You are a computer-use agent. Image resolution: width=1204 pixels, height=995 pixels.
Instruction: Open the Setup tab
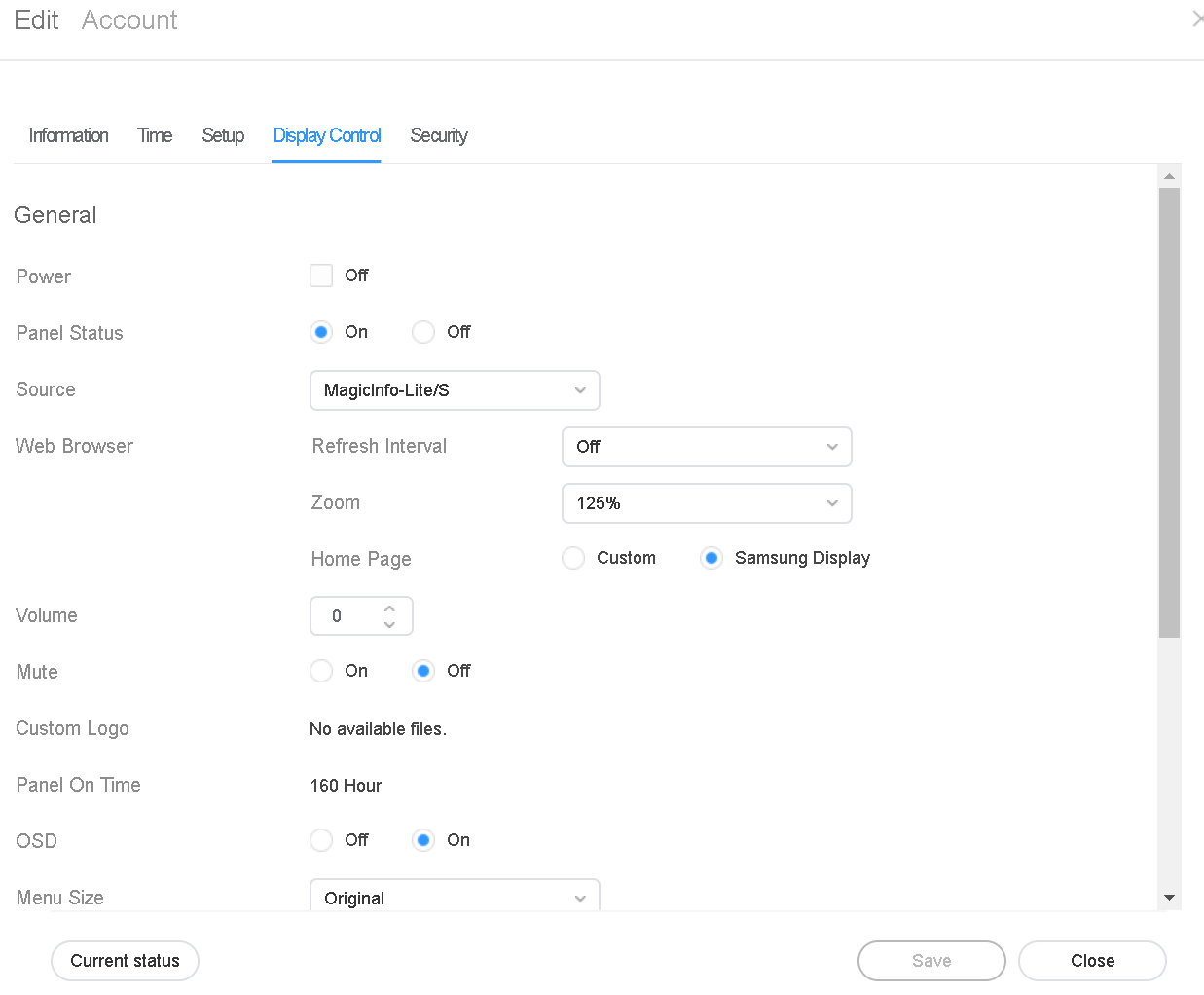coord(223,135)
